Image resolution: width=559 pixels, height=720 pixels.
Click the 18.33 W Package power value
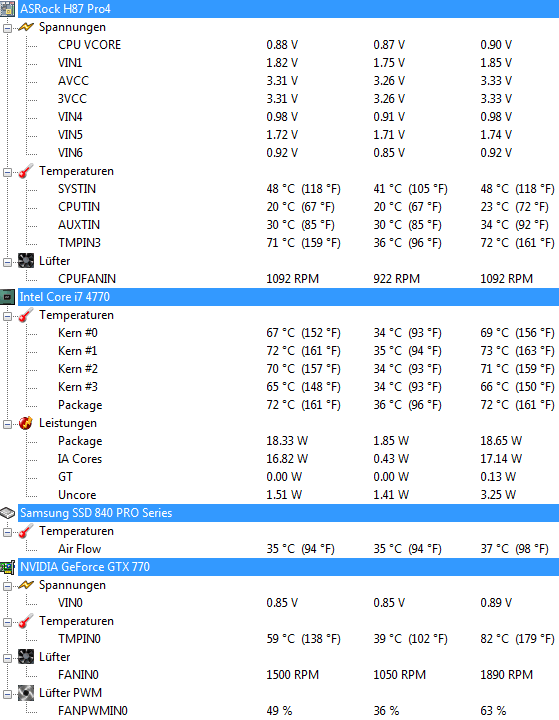(x=287, y=441)
